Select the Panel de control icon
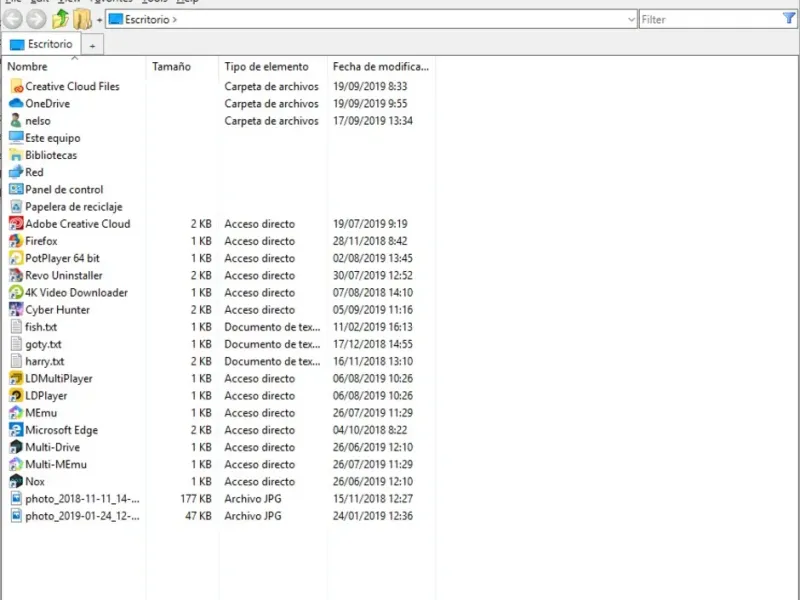Viewport: 800px width, 600px height. (x=16, y=189)
